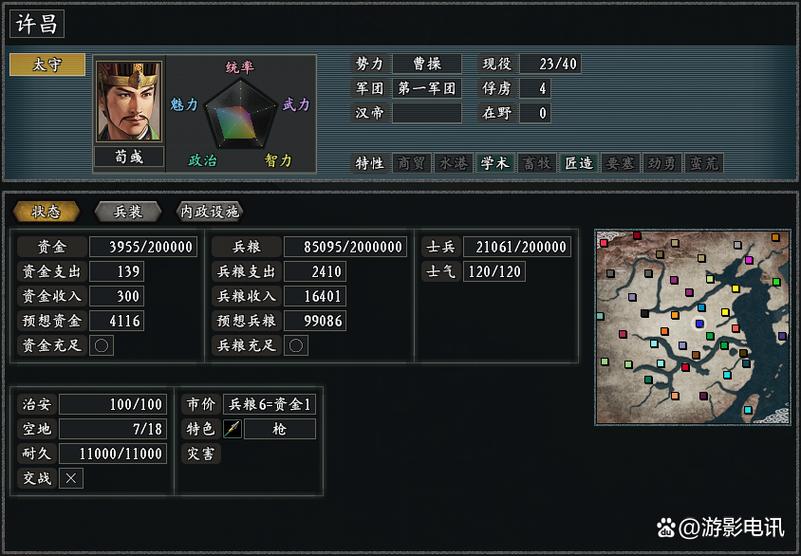801x556 pixels.
Task: Click the 荀彧 officer portrait
Action: (x=129, y=101)
